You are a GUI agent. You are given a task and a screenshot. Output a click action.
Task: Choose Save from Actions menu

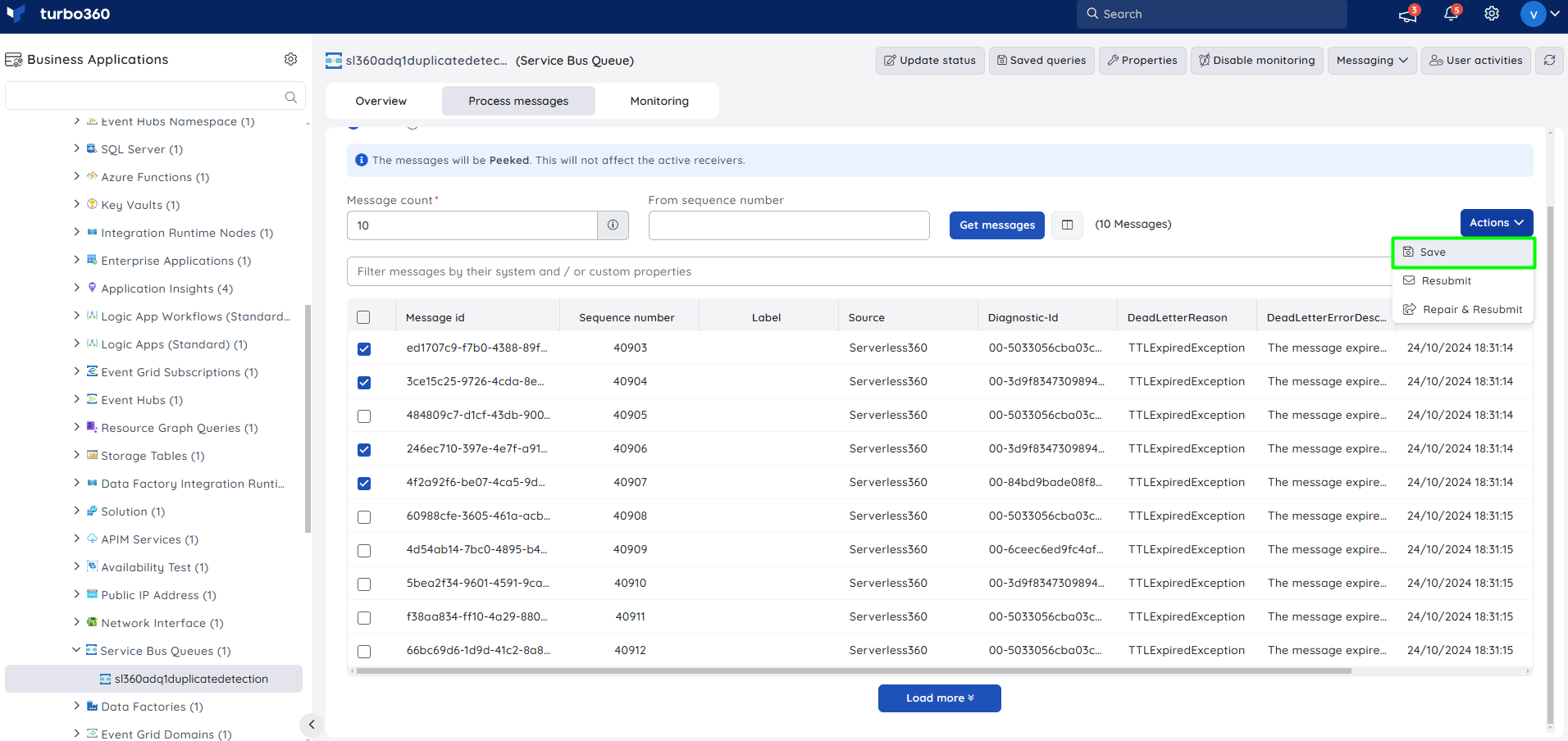coord(1463,252)
